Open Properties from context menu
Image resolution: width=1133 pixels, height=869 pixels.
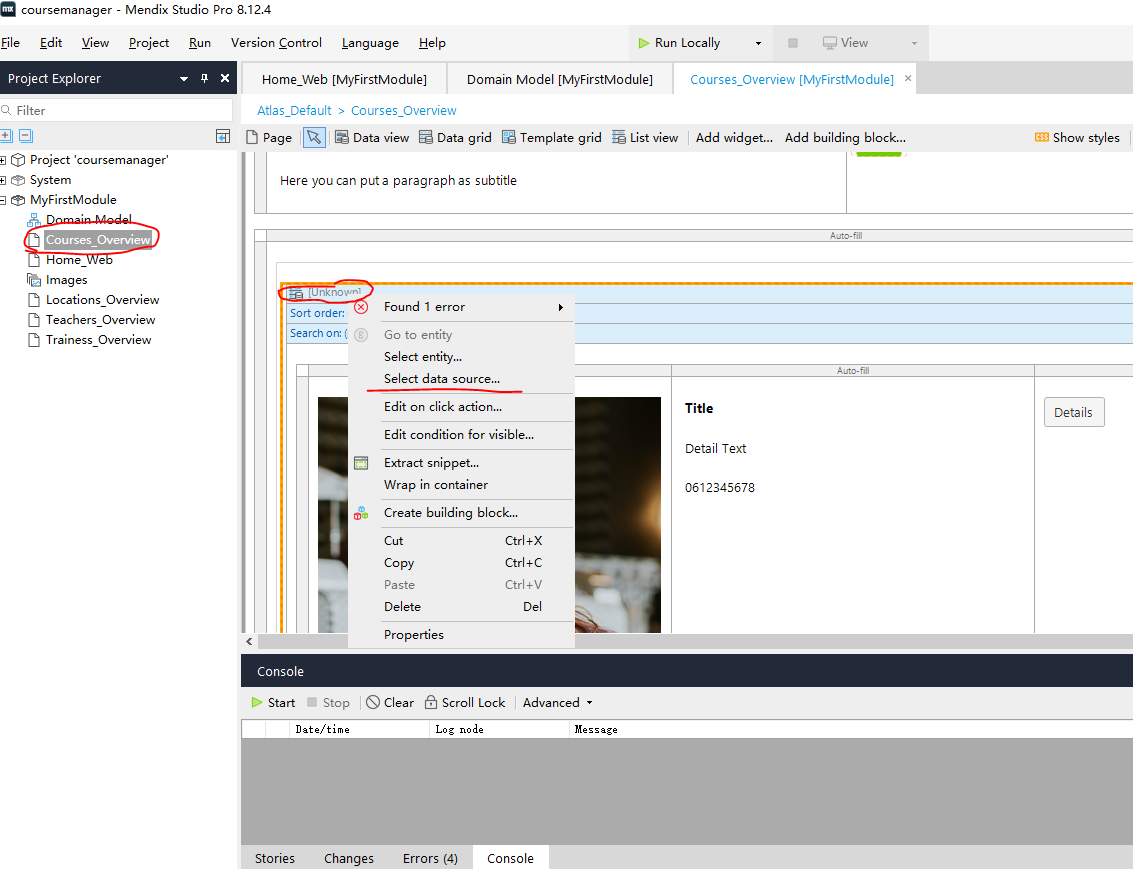tap(461, 634)
